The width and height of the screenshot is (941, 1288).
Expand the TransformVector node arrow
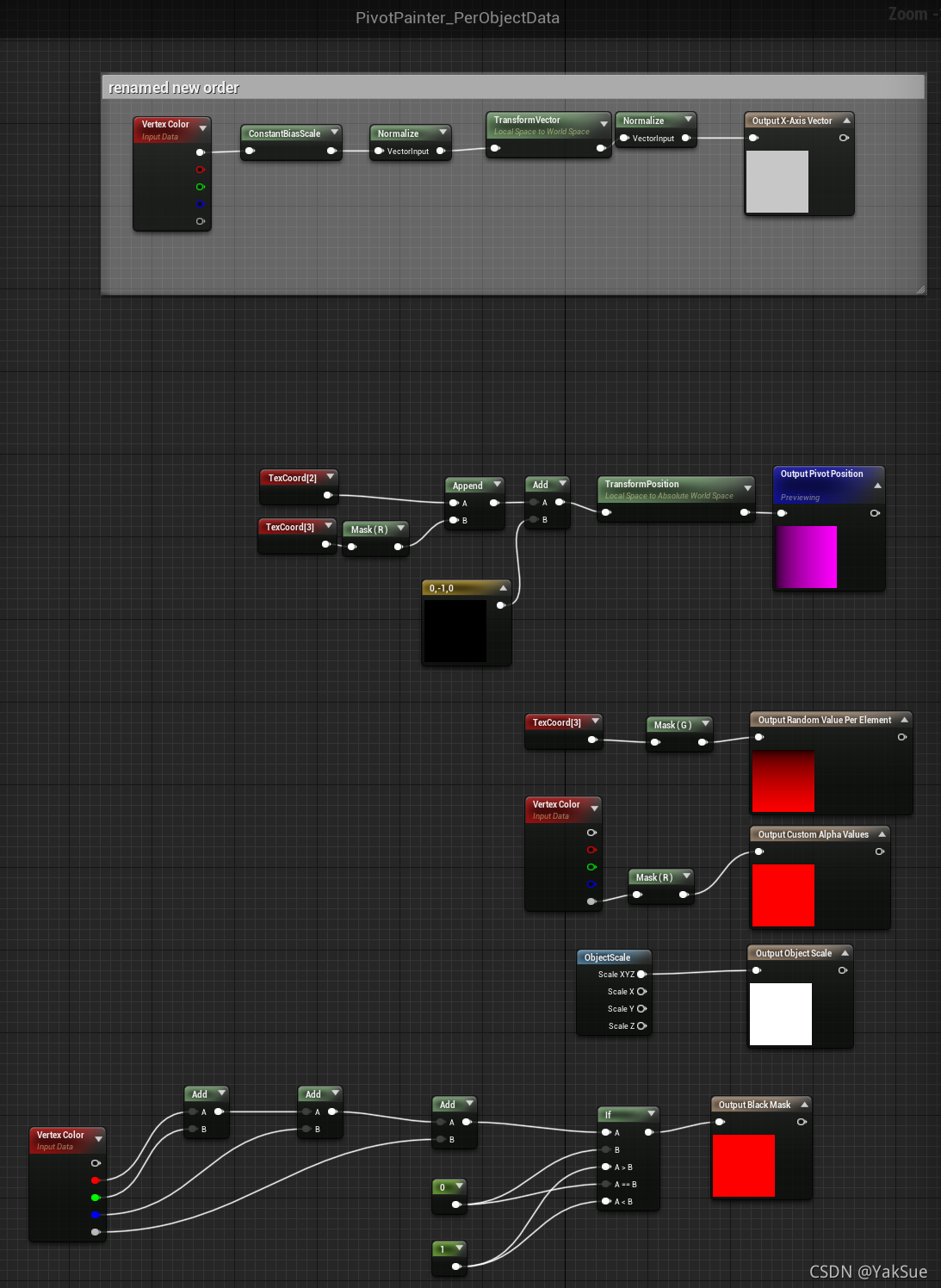604,124
